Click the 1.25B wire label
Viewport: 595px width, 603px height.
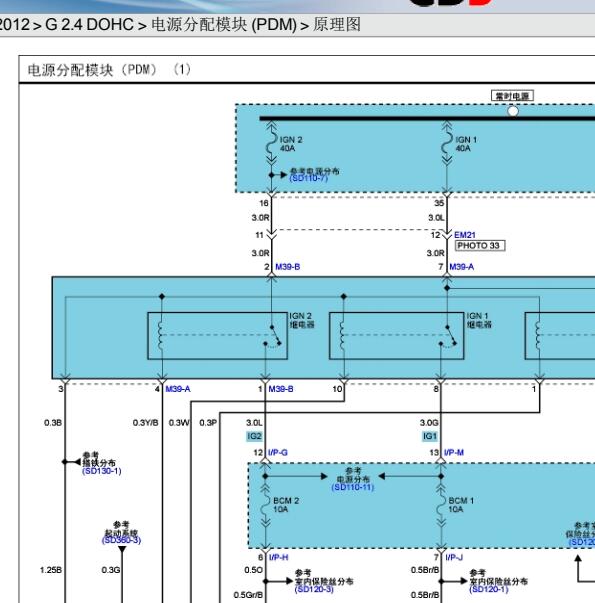click(51, 570)
